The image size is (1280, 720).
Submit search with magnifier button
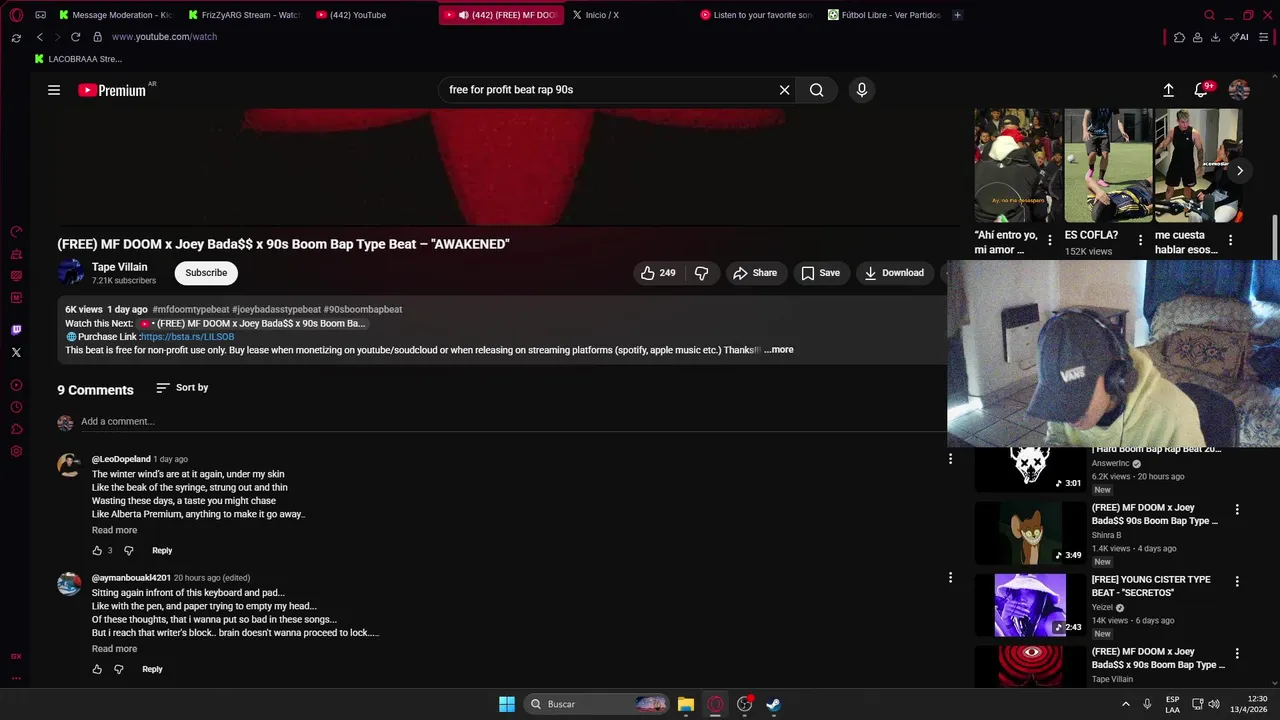point(817,90)
